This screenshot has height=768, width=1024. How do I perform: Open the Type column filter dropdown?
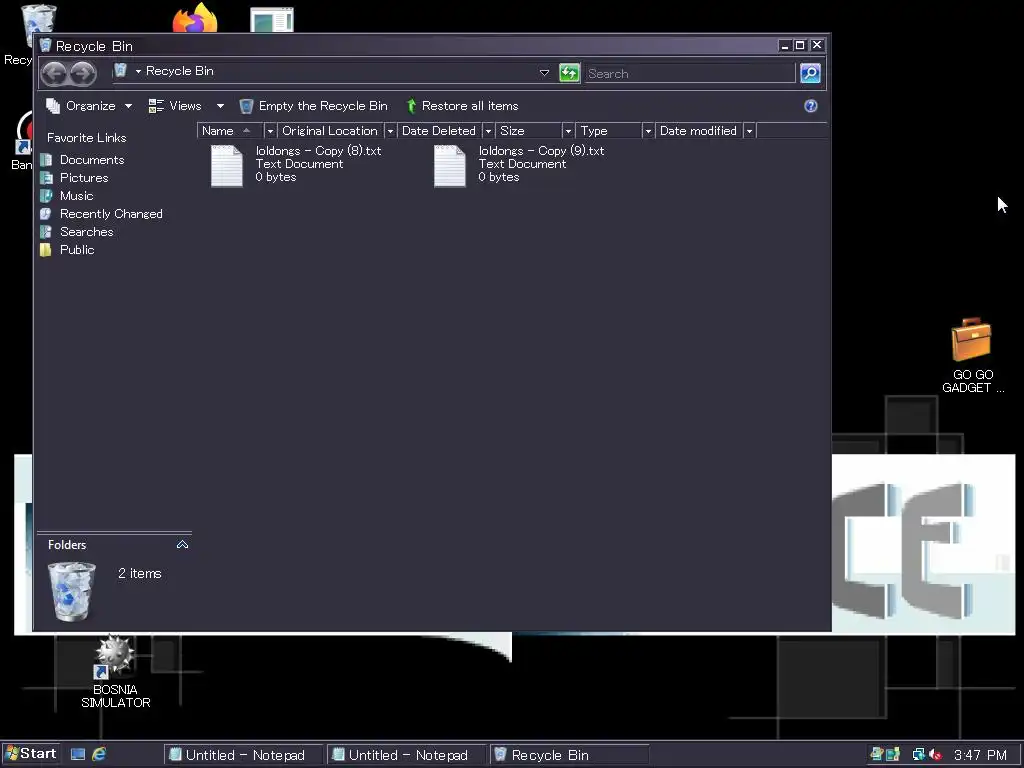648,131
